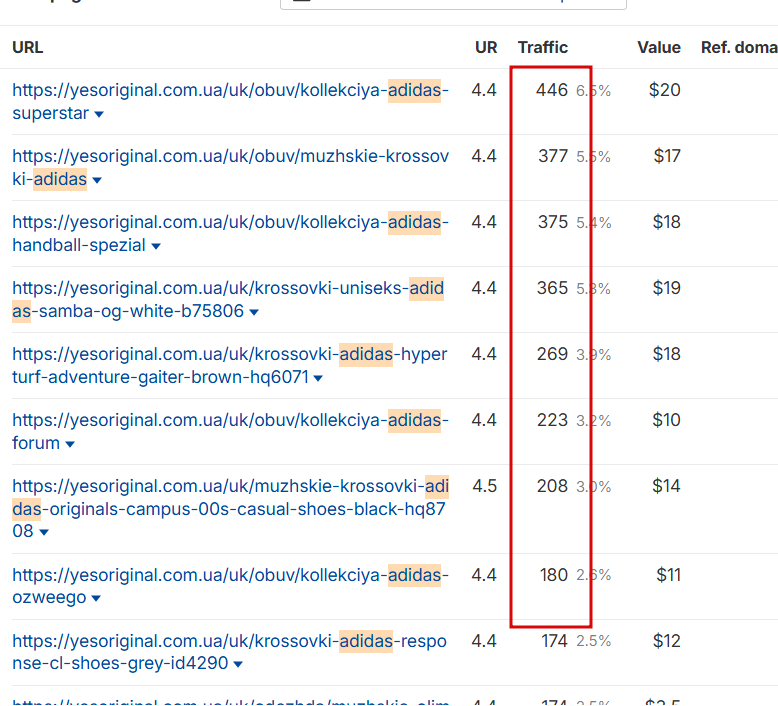
Task: Open the muzhskie-krossovki-adidas URL link
Action: pyautogui.click(x=230, y=167)
